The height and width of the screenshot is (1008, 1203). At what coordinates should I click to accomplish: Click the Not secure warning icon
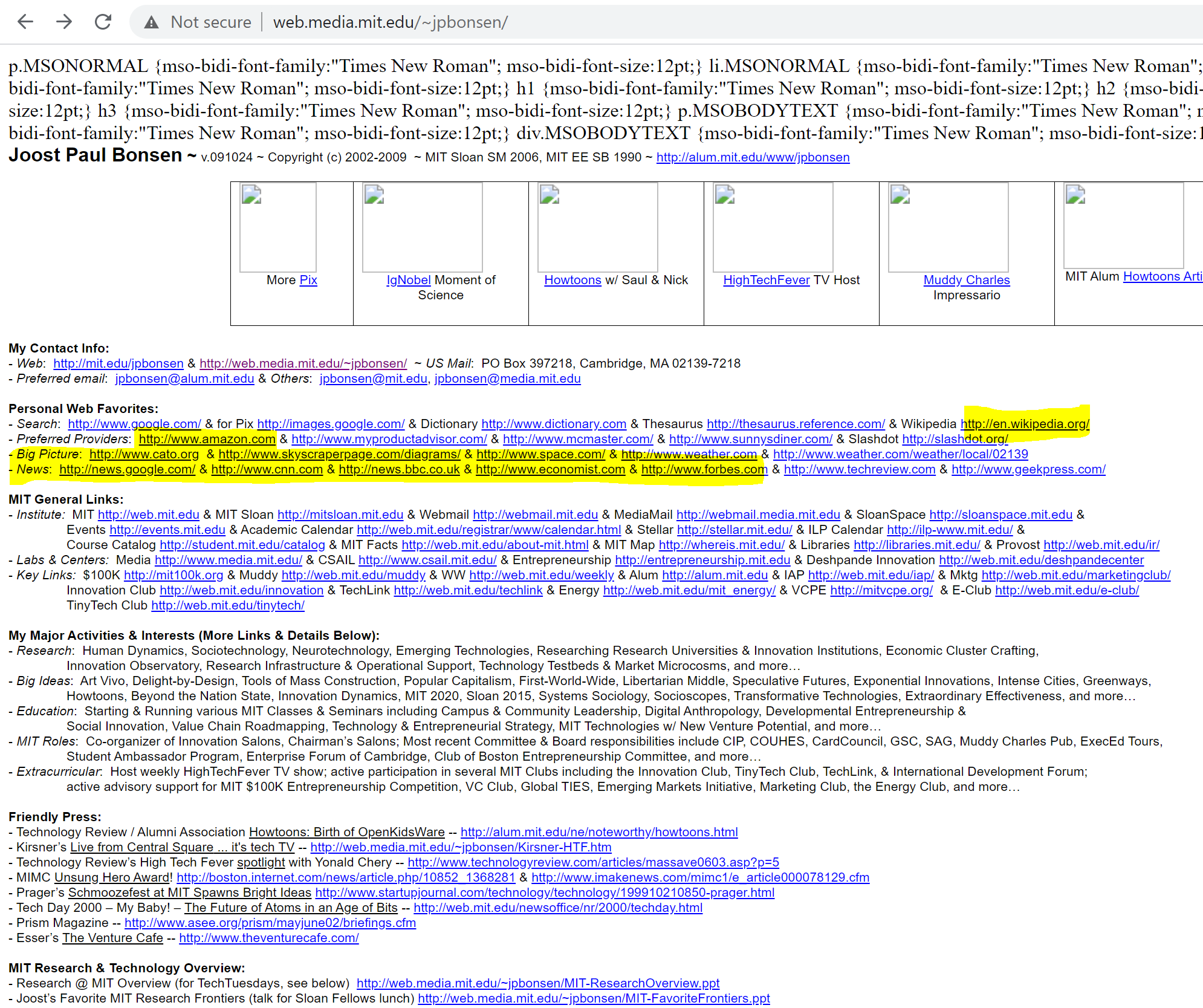[151, 22]
